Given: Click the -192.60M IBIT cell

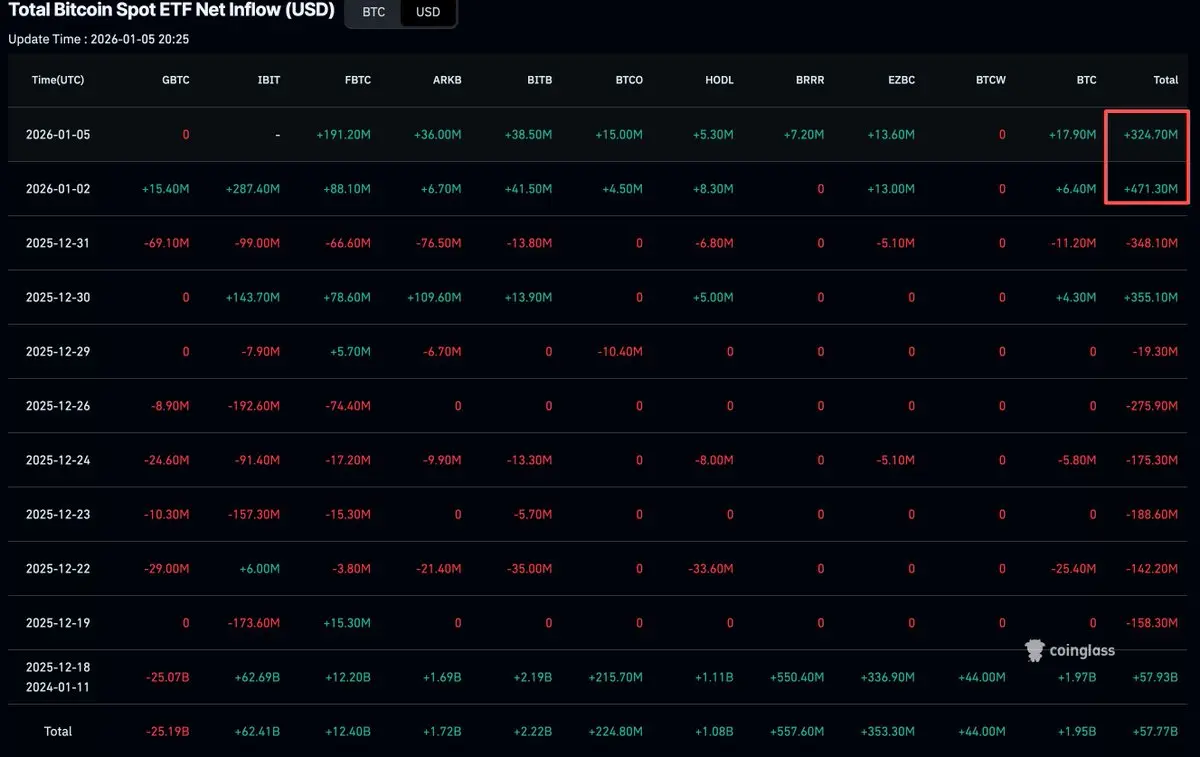Looking at the screenshot, I should coord(254,405).
